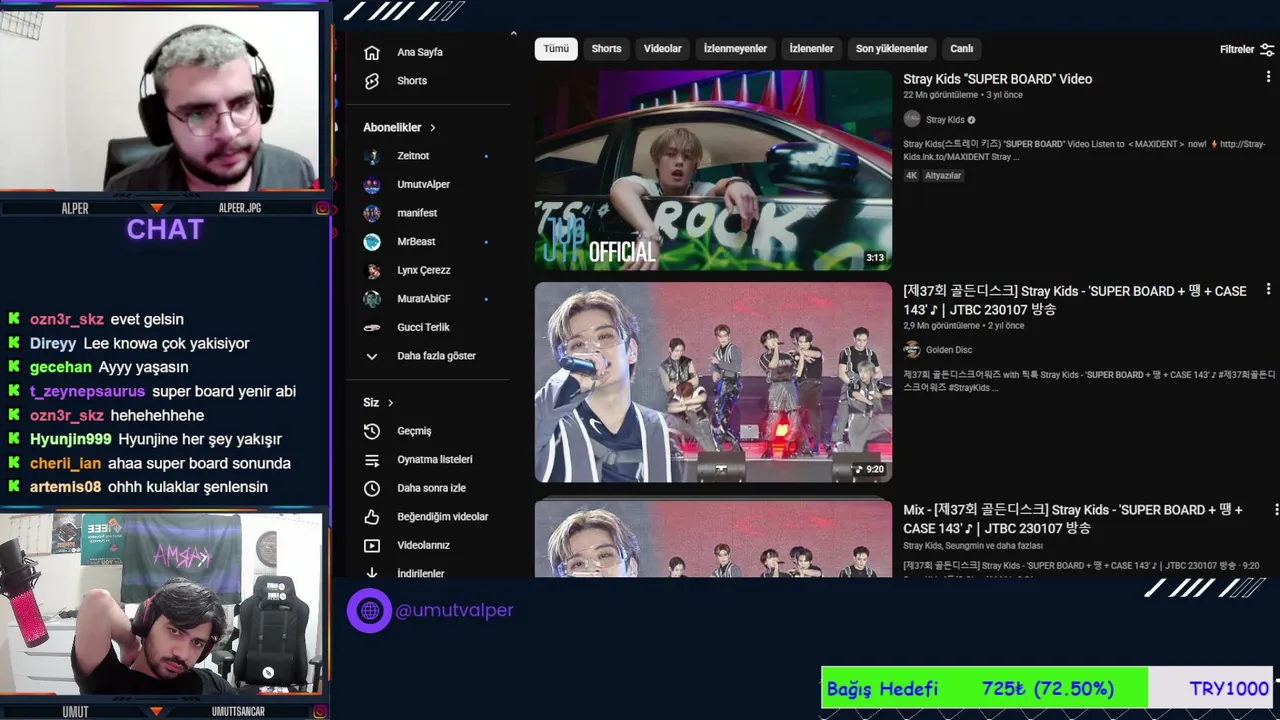Screen dimensions: 1280x720
Task: Click the TRY1000 goal amount
Action: pos(1229,688)
